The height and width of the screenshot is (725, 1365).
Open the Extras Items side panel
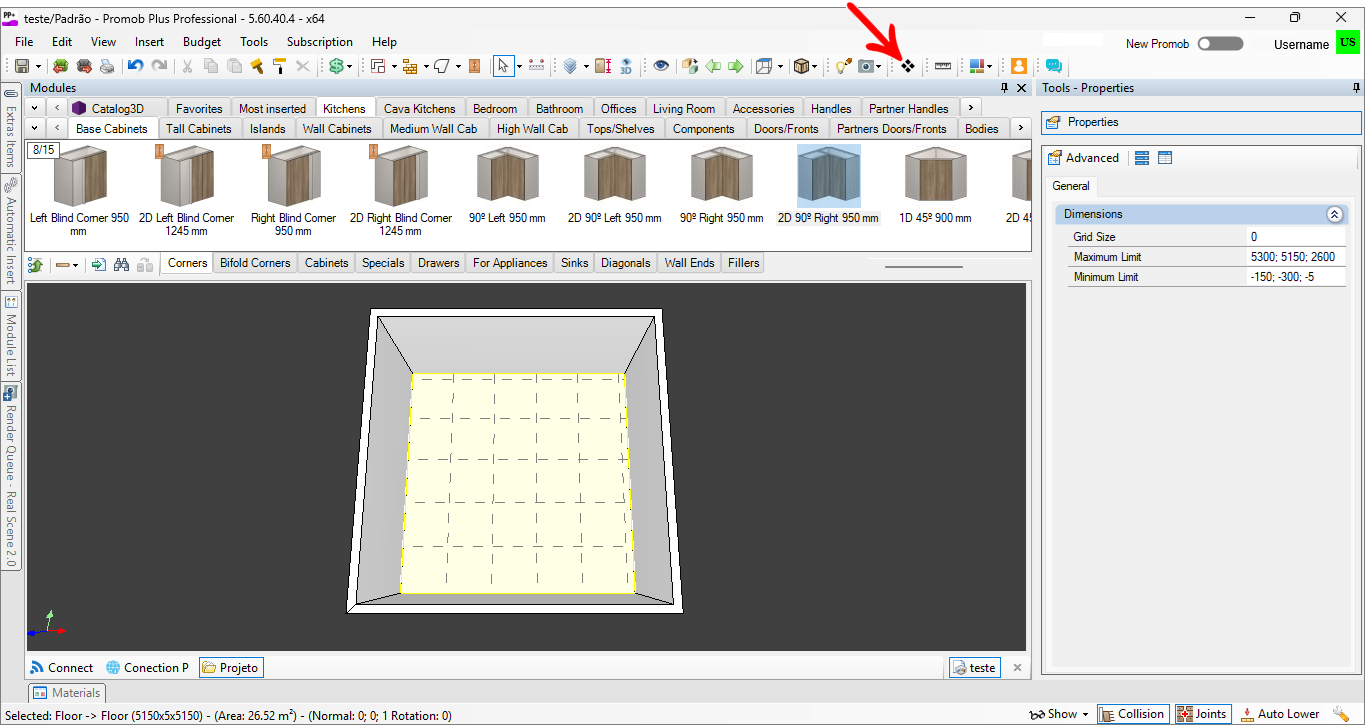[11, 128]
